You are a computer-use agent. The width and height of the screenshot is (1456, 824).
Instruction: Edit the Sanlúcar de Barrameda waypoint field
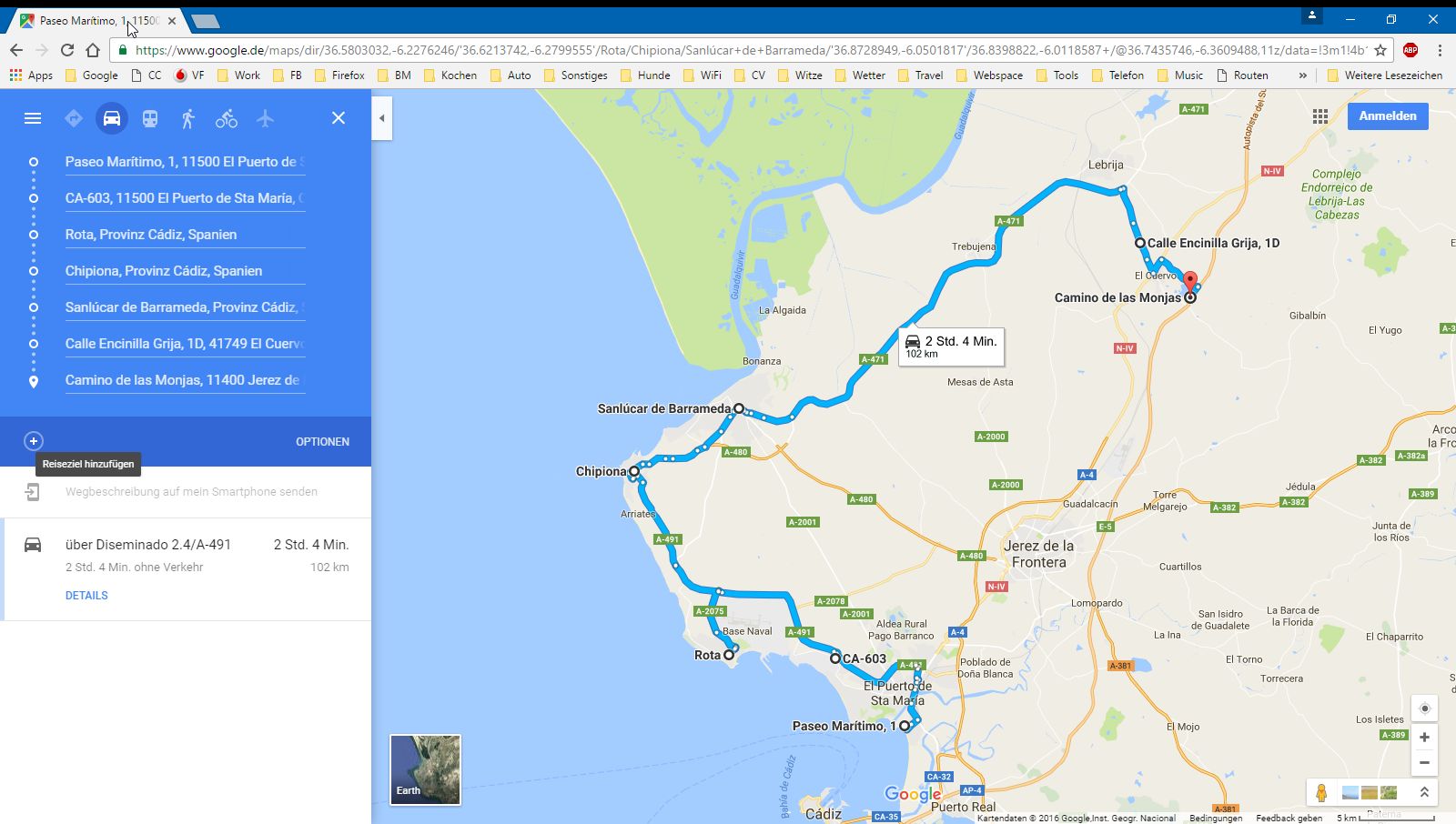click(185, 307)
